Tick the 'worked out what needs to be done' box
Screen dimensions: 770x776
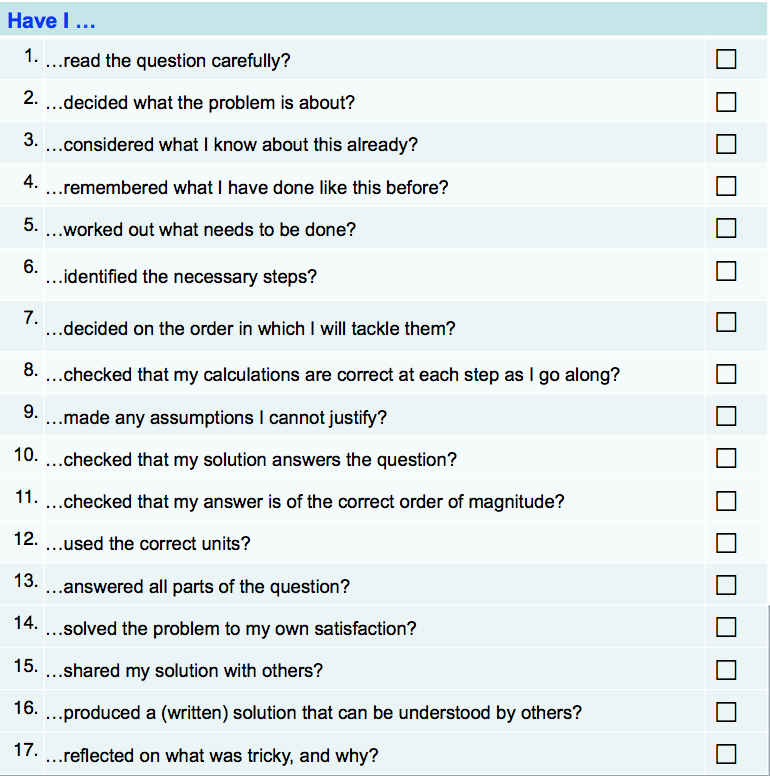click(726, 229)
